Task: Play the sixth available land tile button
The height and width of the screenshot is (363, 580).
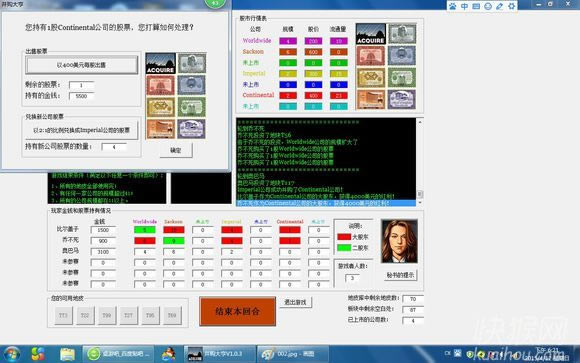Action: [x=172, y=316]
